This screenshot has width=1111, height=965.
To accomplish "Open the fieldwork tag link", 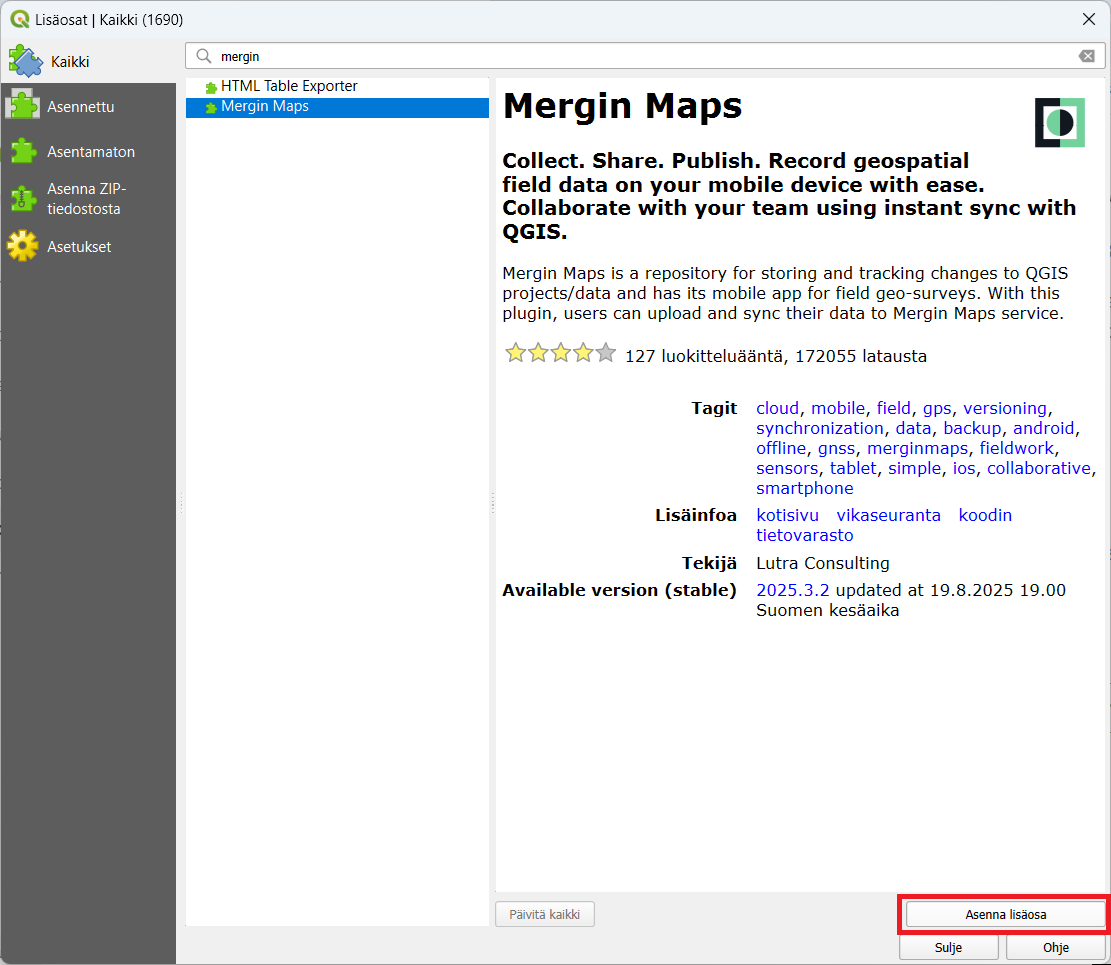I will click(x=1017, y=448).
